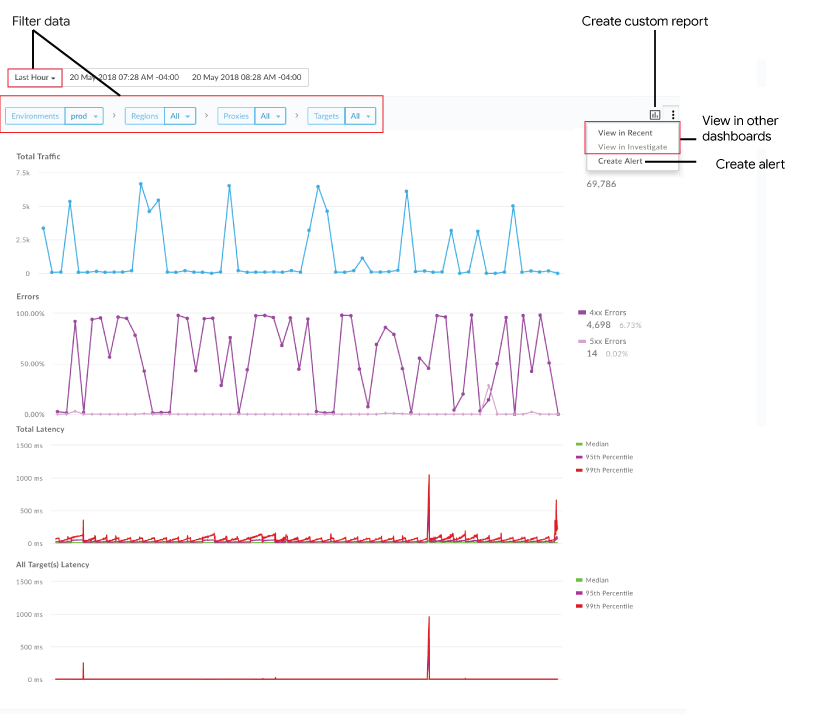Click the Proxies breadcrumb chevron separator

tap(297, 116)
